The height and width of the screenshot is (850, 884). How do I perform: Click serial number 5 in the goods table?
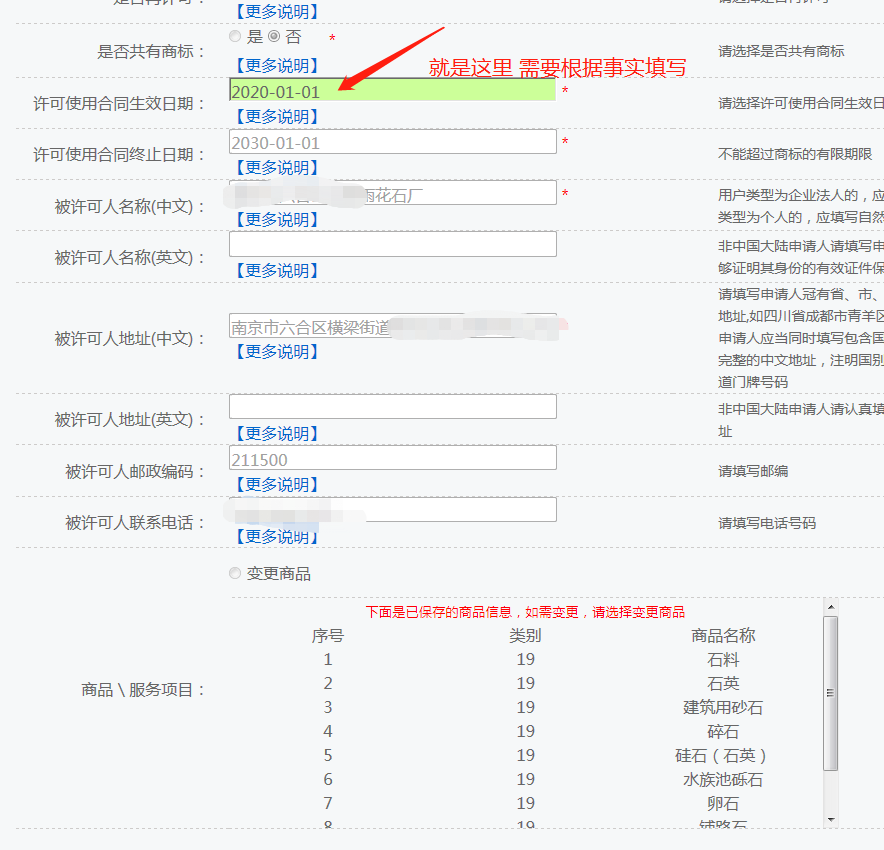[x=328, y=755]
